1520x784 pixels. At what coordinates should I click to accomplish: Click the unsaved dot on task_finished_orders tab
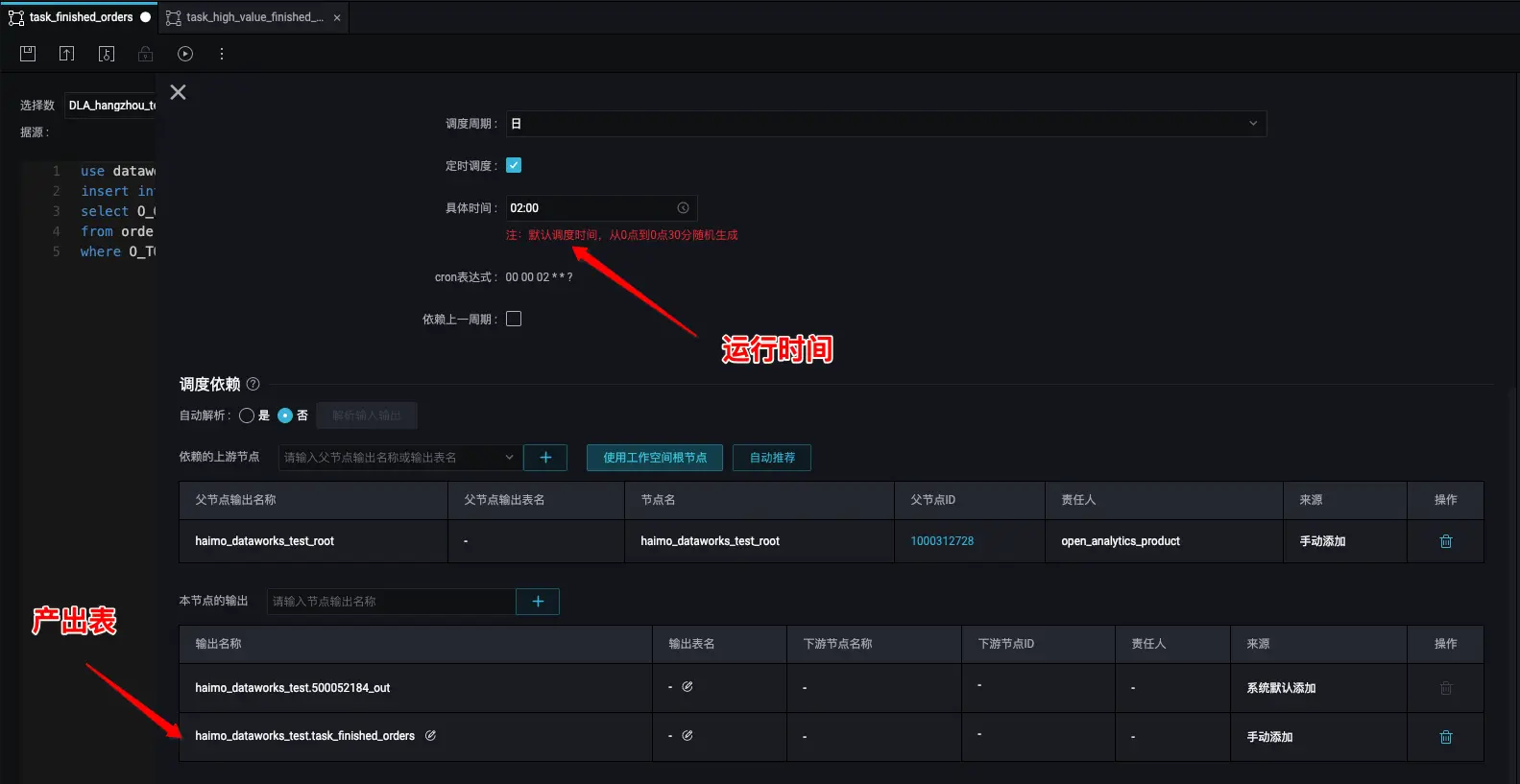pyautogui.click(x=146, y=17)
